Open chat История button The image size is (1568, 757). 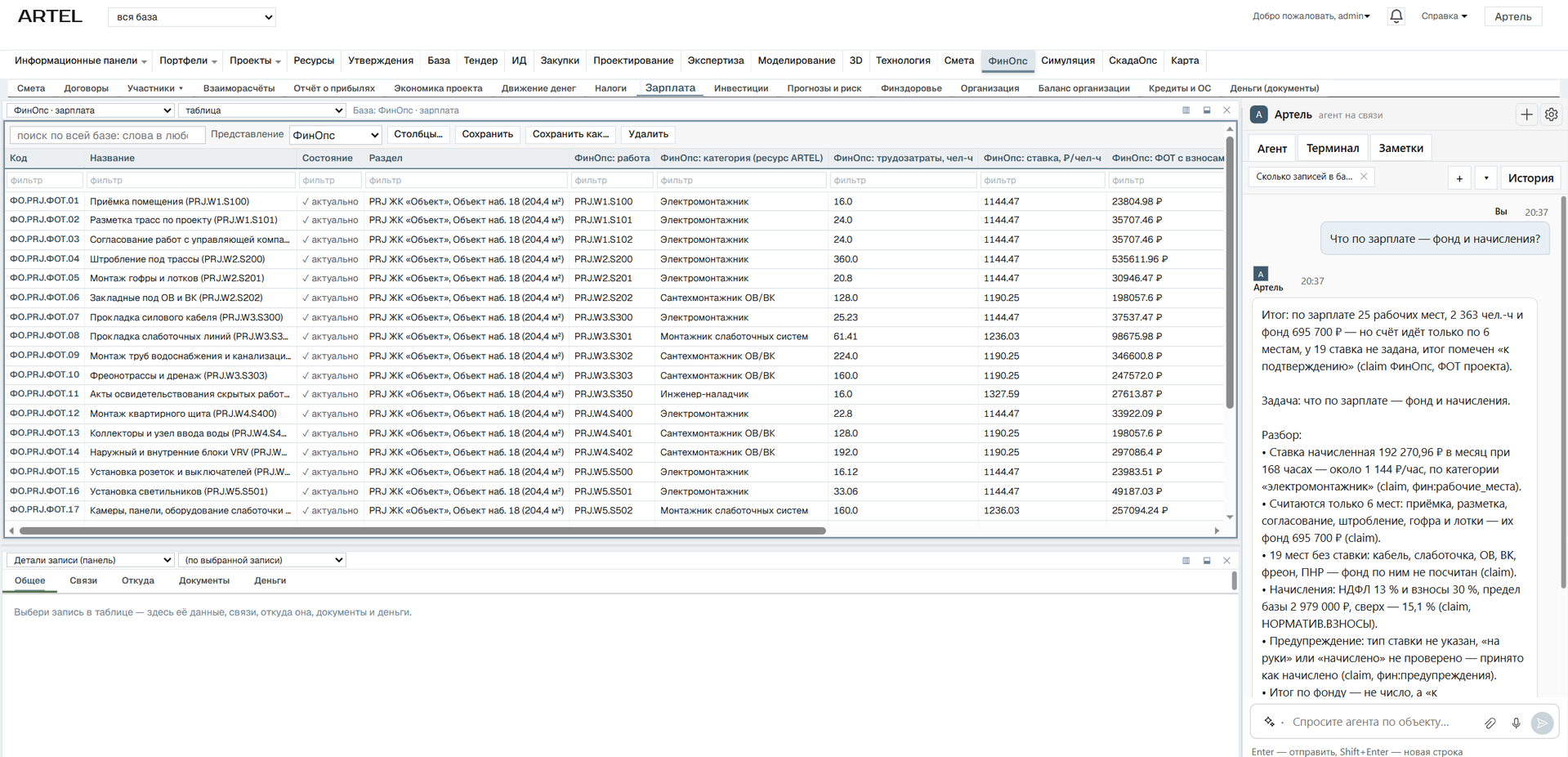(1530, 177)
